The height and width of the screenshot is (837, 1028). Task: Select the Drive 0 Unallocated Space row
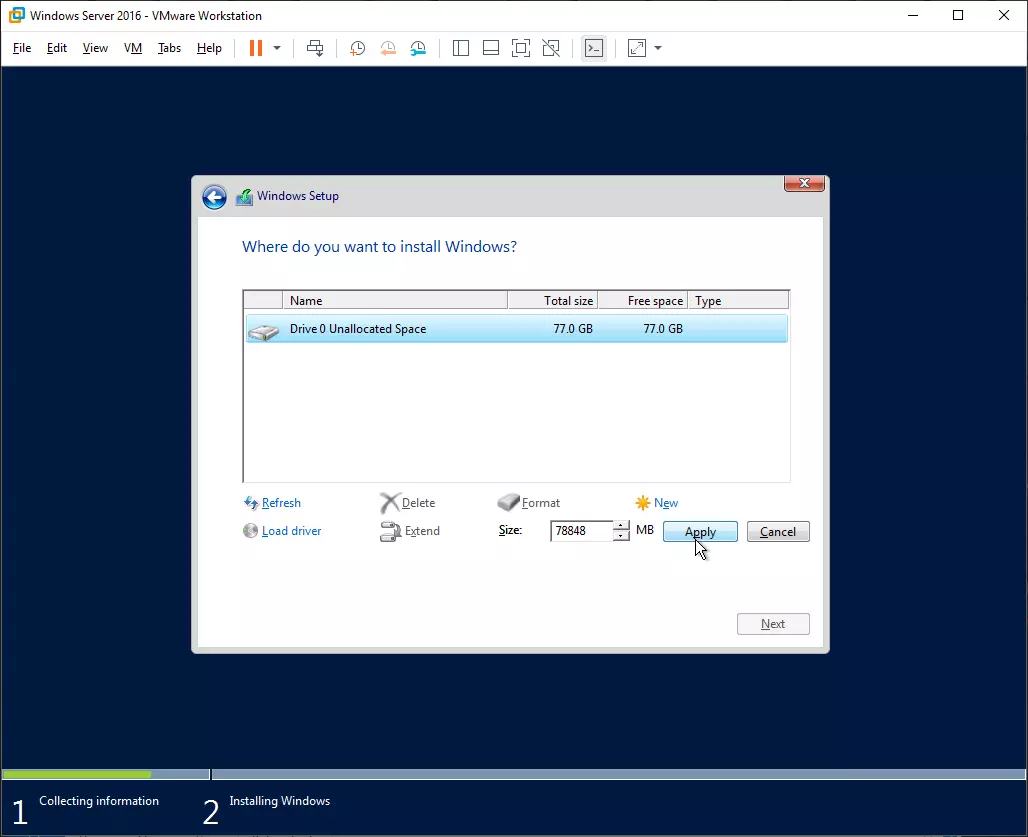[x=517, y=328]
